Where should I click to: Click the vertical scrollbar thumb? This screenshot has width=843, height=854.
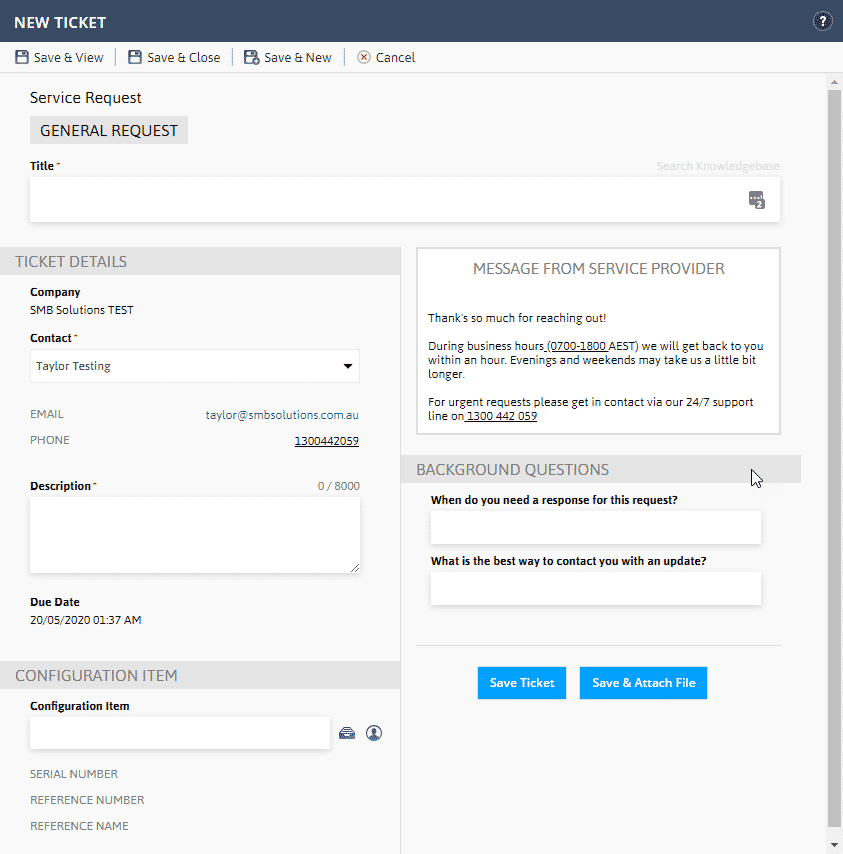(x=834, y=458)
